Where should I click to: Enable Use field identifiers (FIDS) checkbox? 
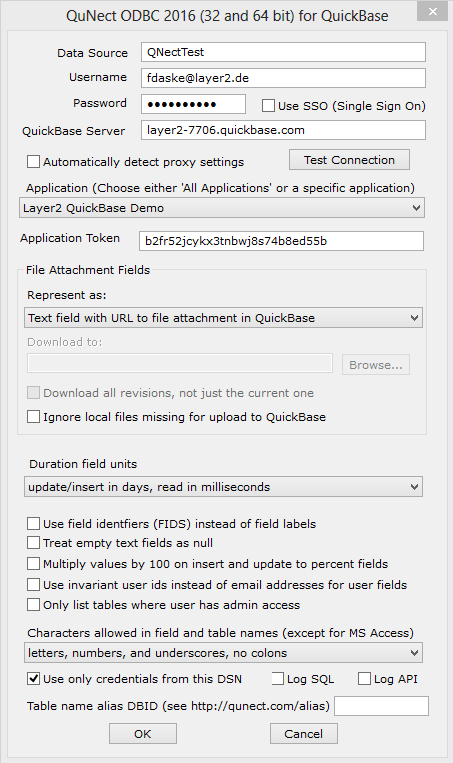click(33, 524)
